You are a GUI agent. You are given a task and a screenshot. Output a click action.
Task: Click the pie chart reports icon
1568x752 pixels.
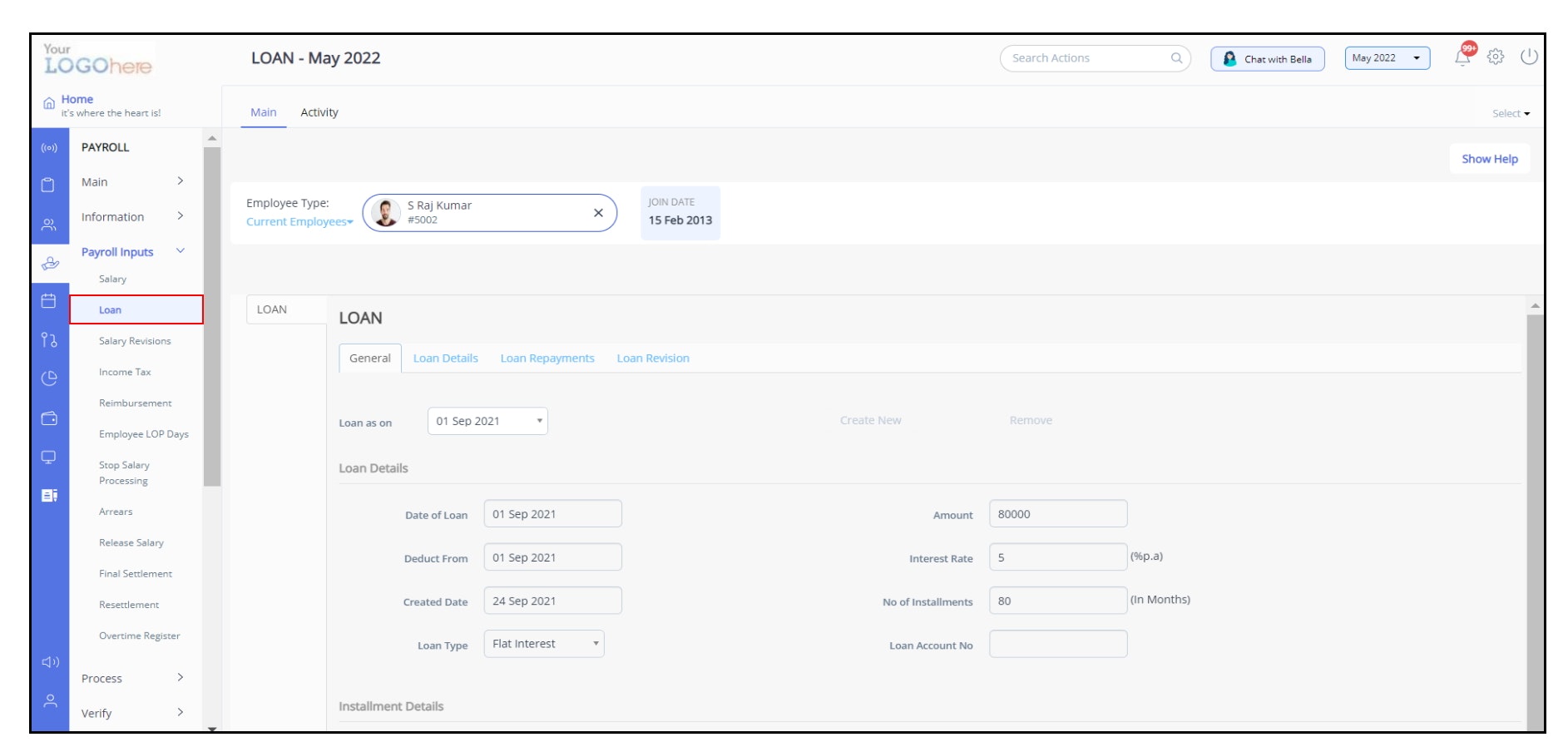click(x=49, y=377)
